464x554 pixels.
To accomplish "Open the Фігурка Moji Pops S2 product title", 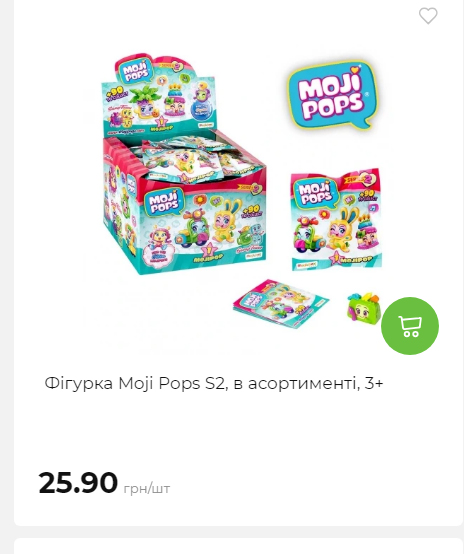I will 213,383.
